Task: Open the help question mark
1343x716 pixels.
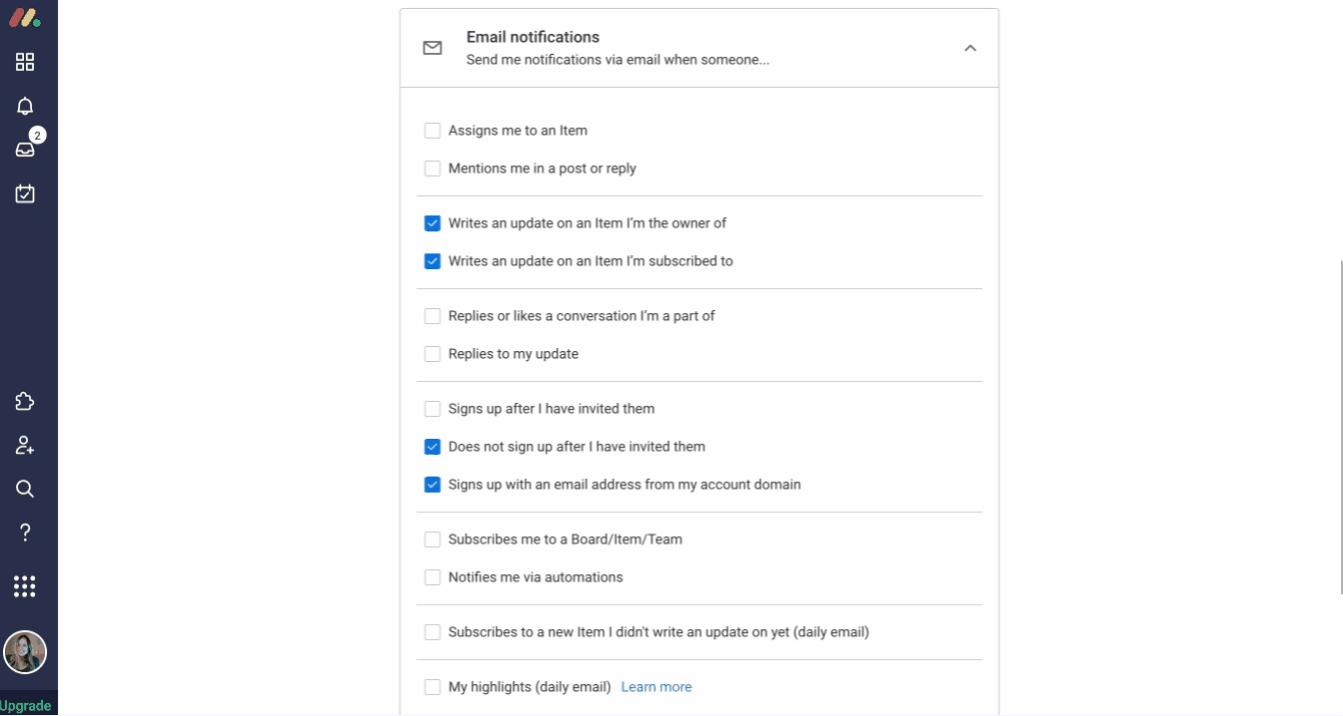Action: tap(25, 532)
